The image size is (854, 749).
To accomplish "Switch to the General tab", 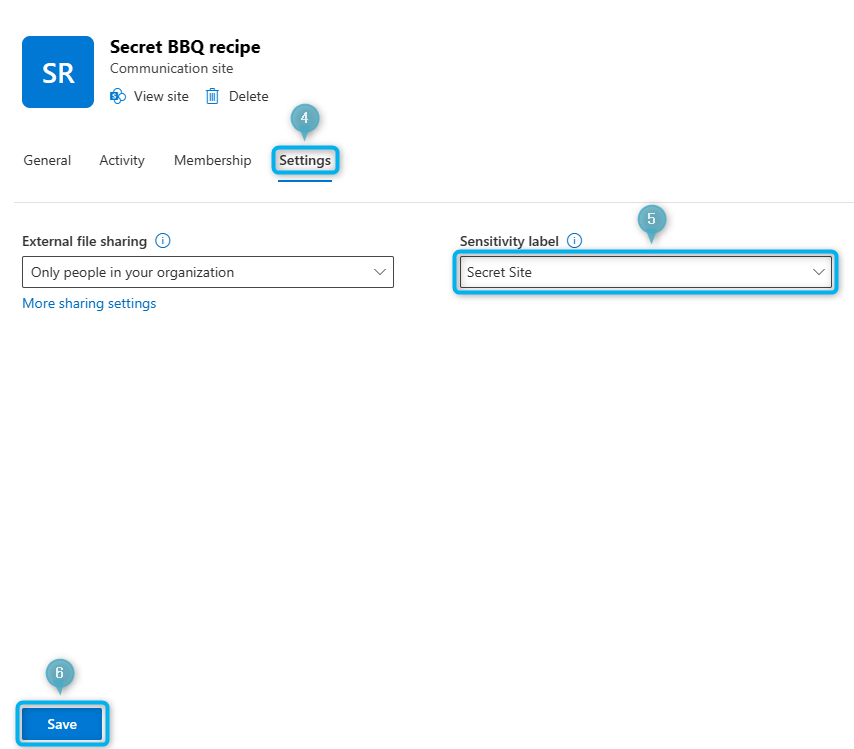I will pos(47,160).
